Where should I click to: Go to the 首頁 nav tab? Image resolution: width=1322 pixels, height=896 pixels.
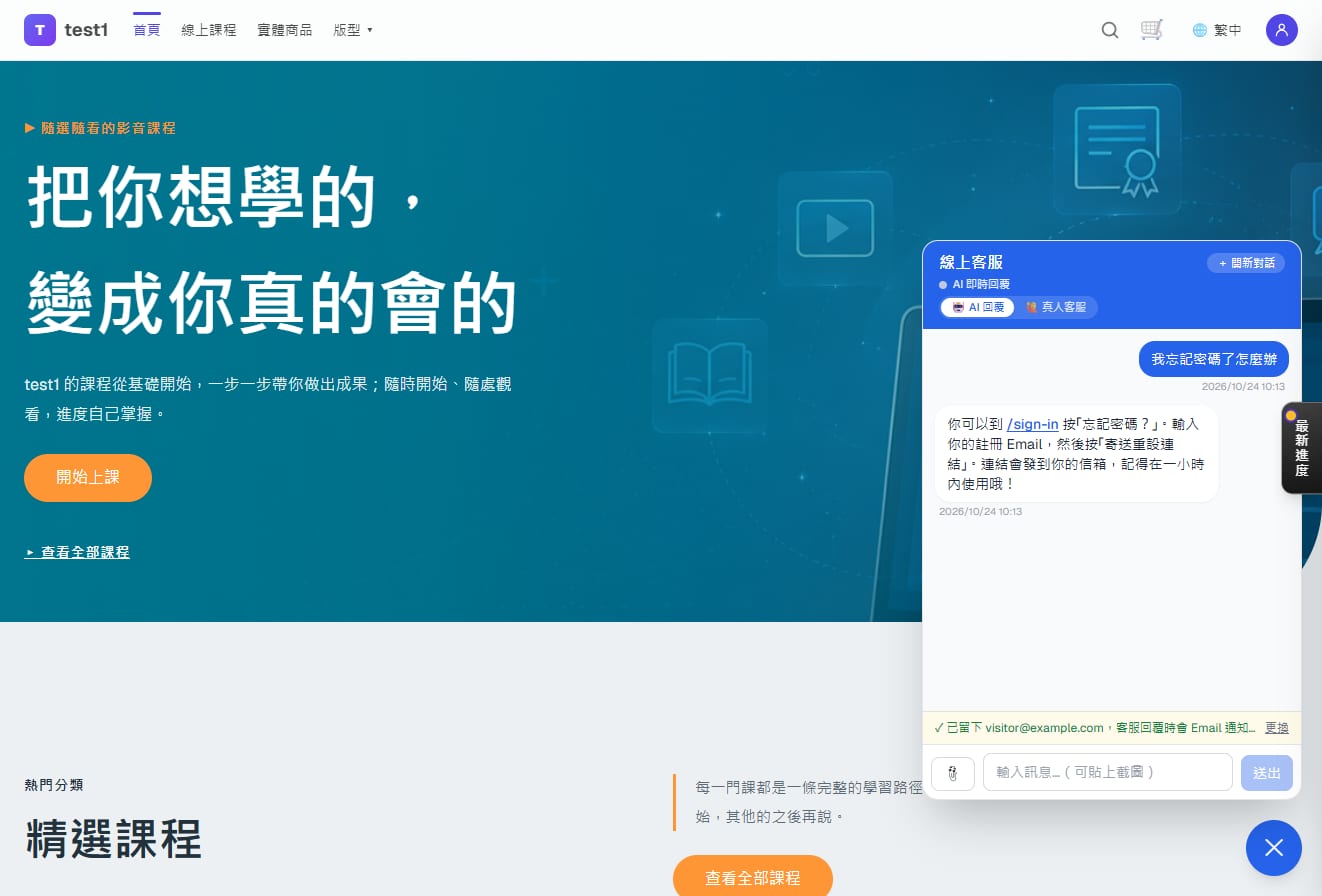(147, 30)
